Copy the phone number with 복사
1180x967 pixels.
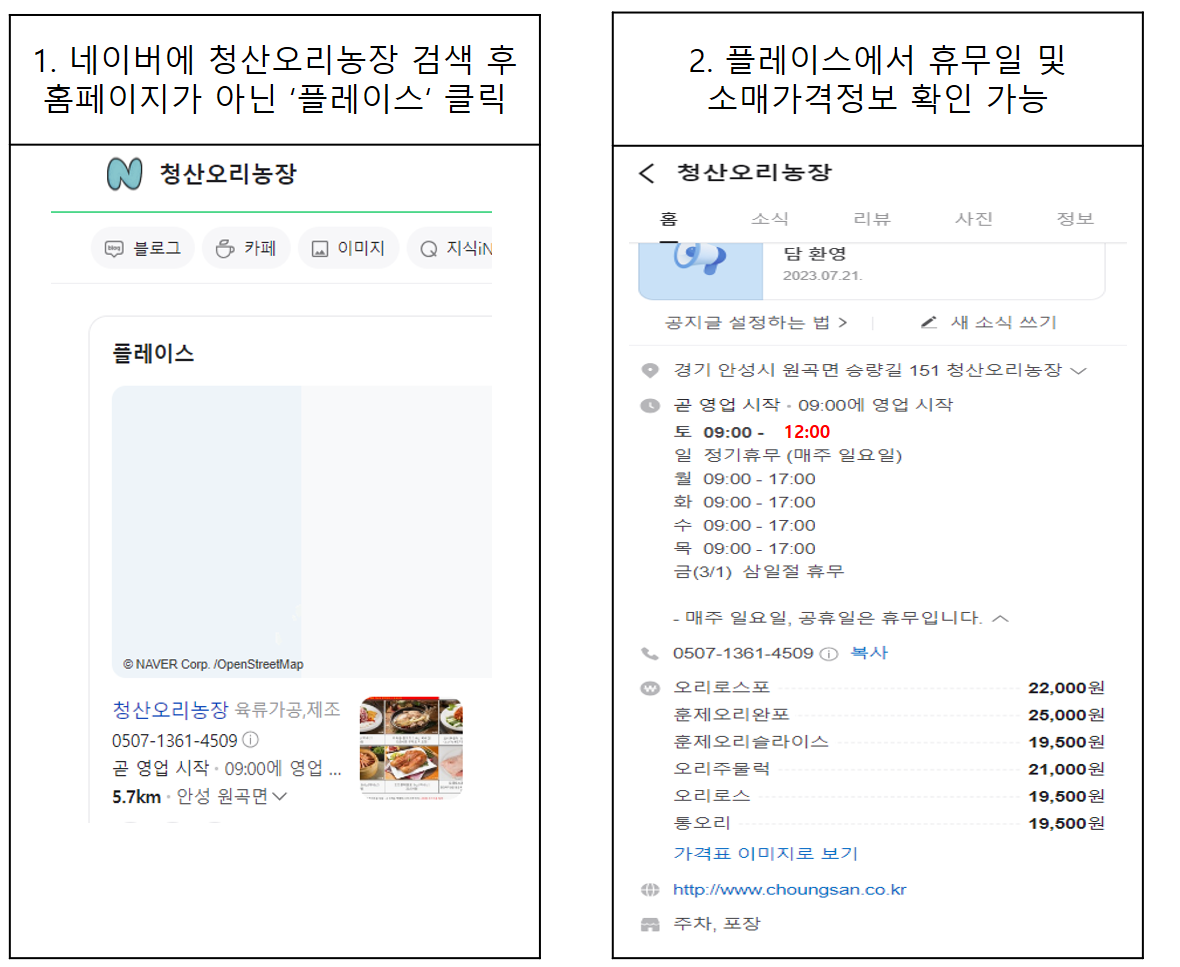869,653
